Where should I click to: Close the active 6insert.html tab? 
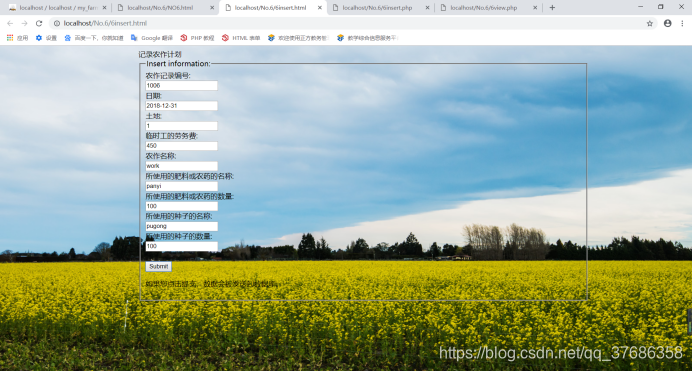coord(320,8)
